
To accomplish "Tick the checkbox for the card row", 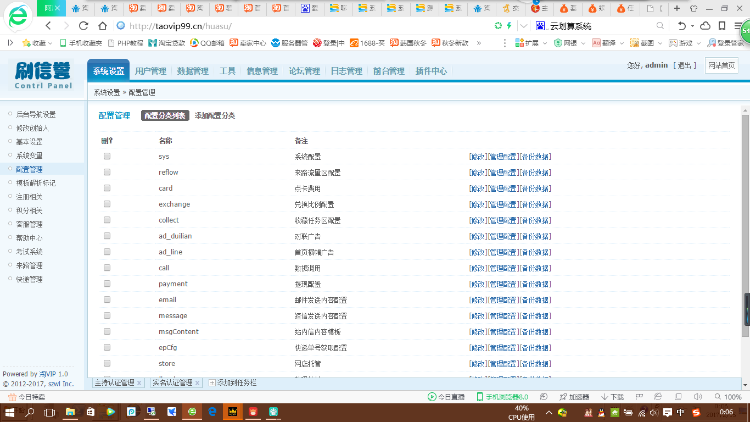I will [107, 188].
